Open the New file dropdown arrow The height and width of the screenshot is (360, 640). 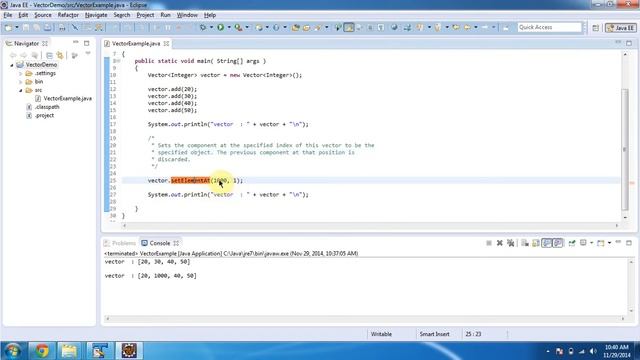coord(17,28)
